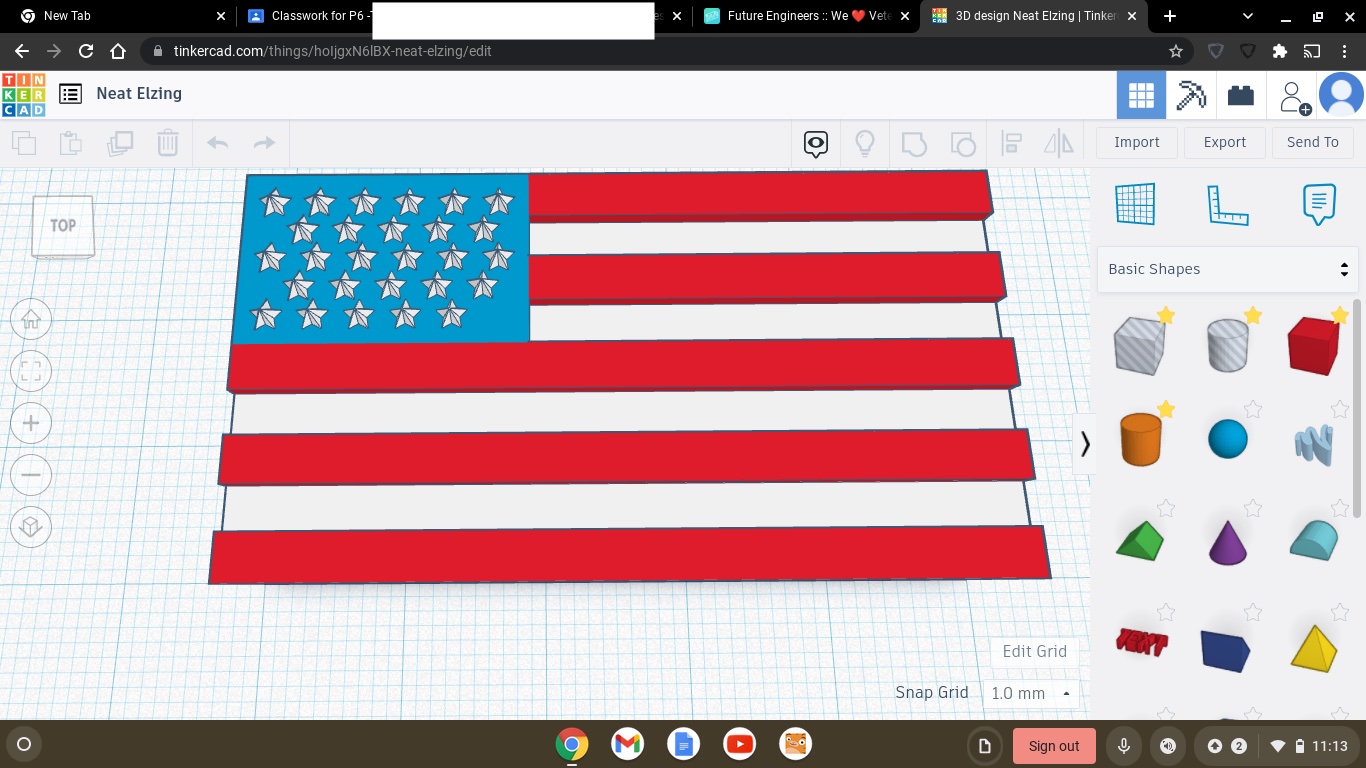Select the Notes tool icon
The image size is (1366, 768).
[x=1319, y=204]
